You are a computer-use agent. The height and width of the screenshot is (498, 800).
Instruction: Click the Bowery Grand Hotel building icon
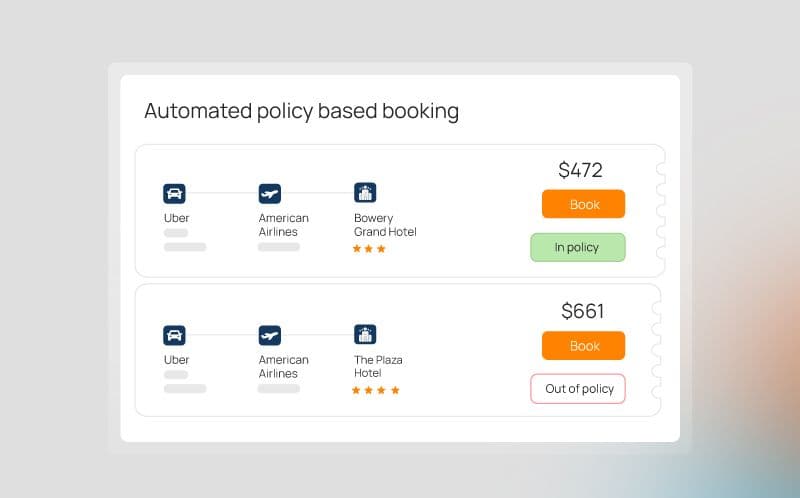pos(365,193)
